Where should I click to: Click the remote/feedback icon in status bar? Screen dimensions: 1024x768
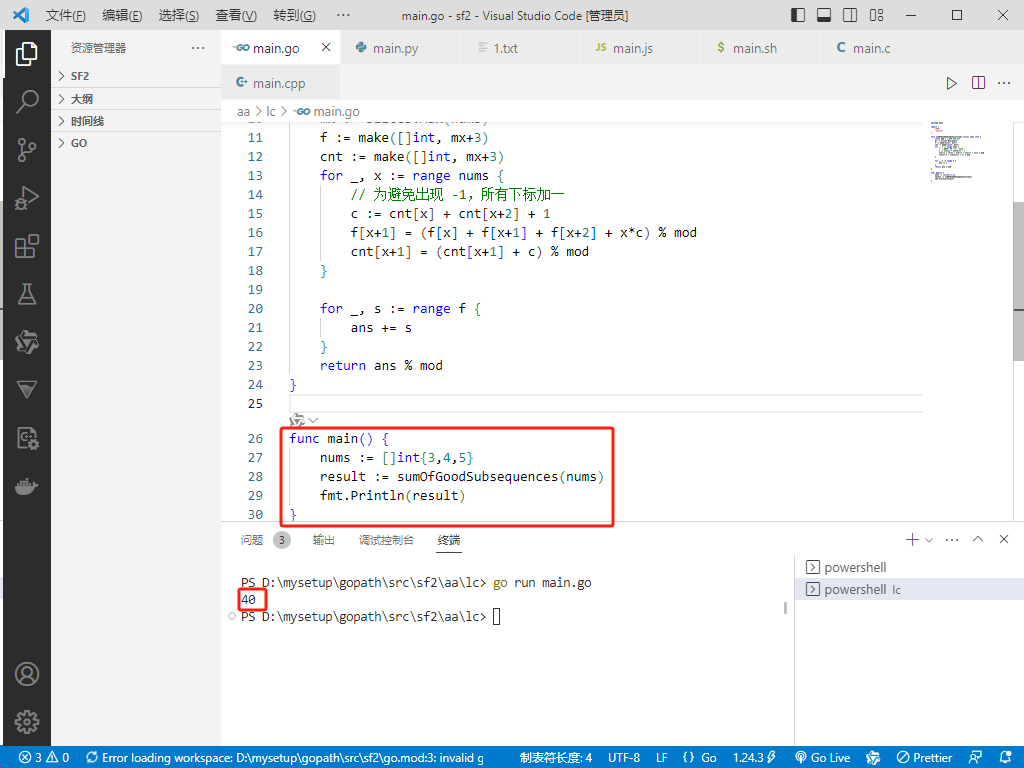976,758
